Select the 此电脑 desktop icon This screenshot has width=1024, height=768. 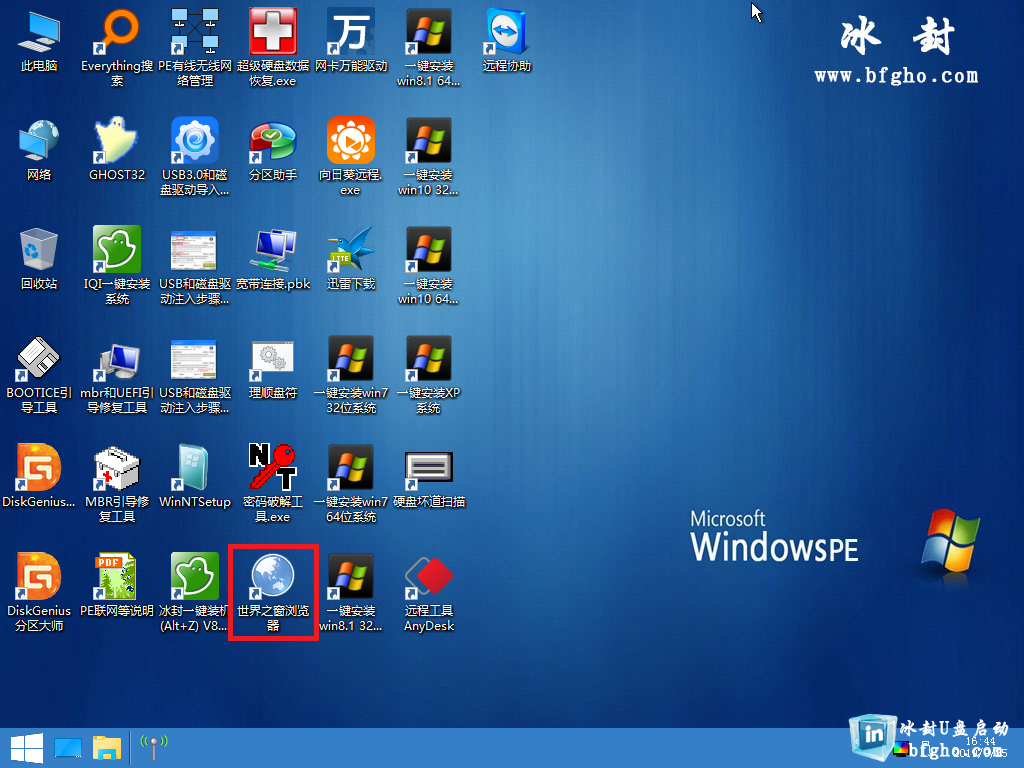(x=39, y=40)
